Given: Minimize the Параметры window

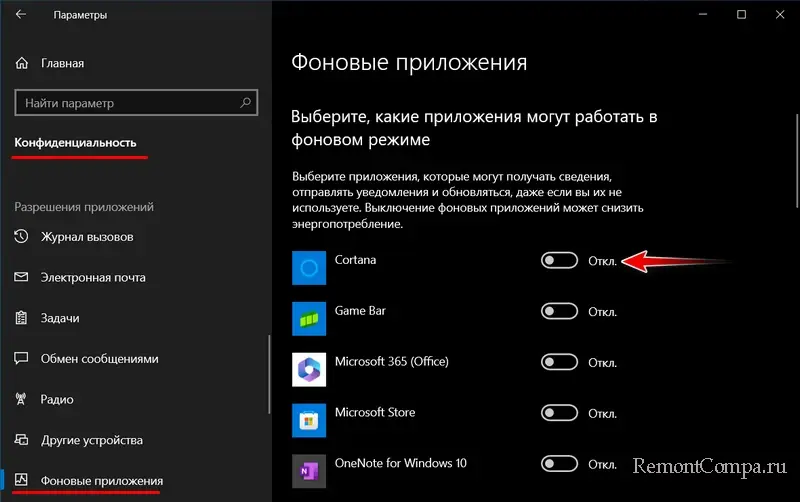Looking at the screenshot, I should pyautogui.click(x=703, y=14).
